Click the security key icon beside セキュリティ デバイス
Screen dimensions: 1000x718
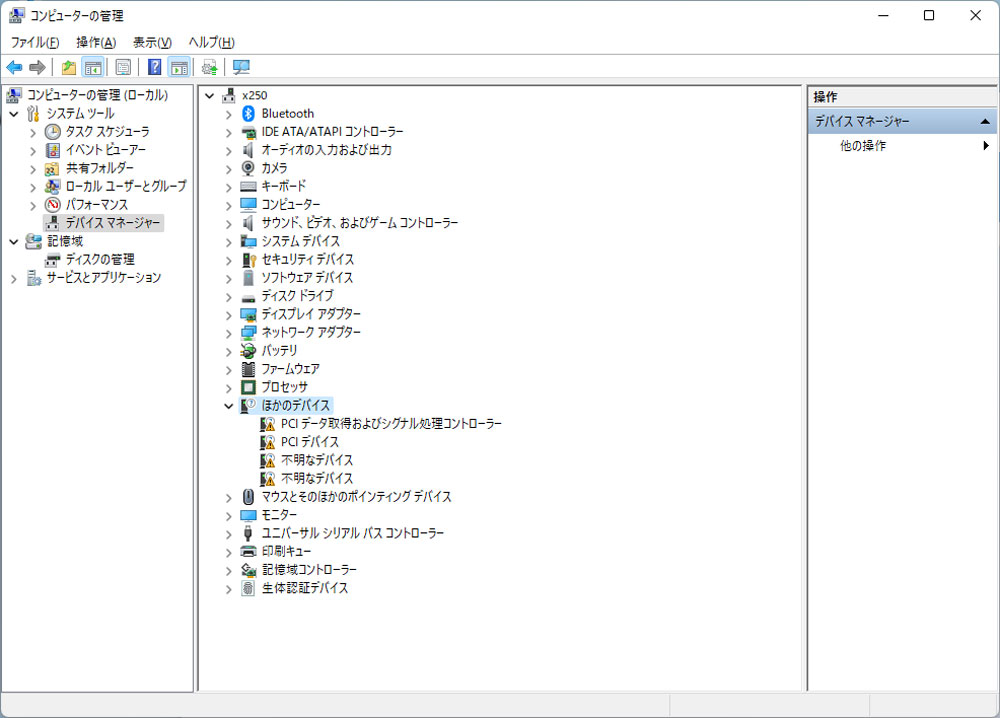tap(249, 260)
